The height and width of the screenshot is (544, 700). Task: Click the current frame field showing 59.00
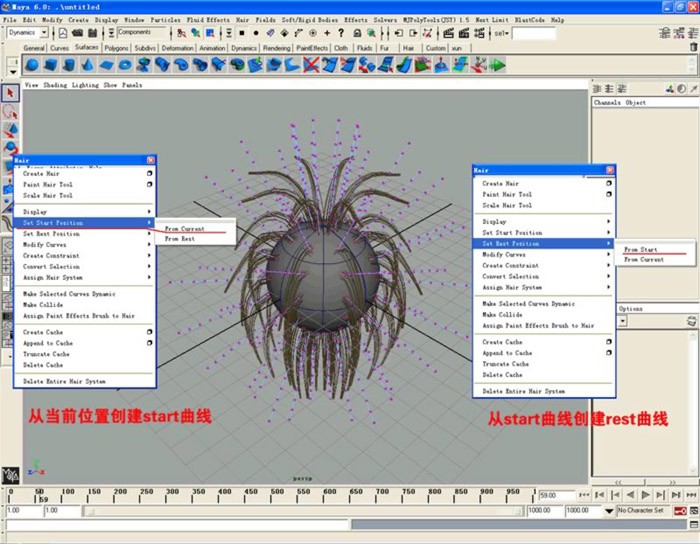click(x=556, y=495)
